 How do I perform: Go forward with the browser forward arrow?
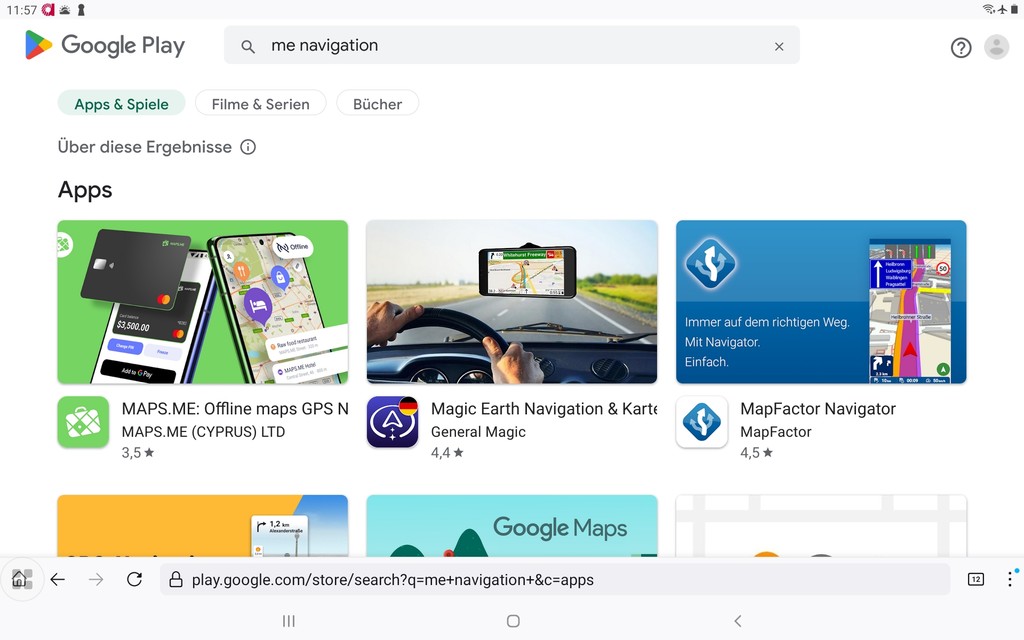[96, 579]
